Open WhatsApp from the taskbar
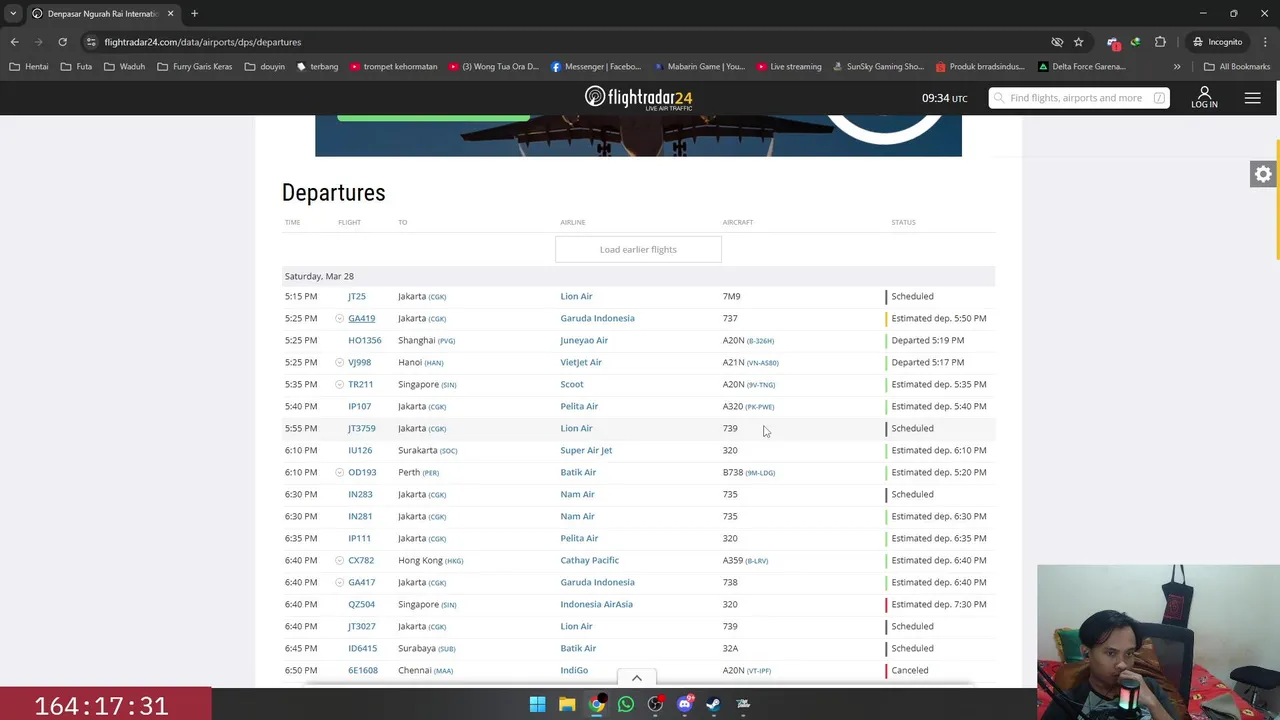 point(626,704)
